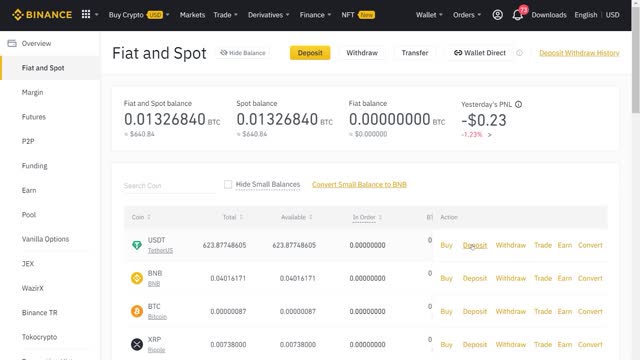Image resolution: width=640 pixels, height=360 pixels.
Task: Click the Transfer button
Action: click(415, 53)
